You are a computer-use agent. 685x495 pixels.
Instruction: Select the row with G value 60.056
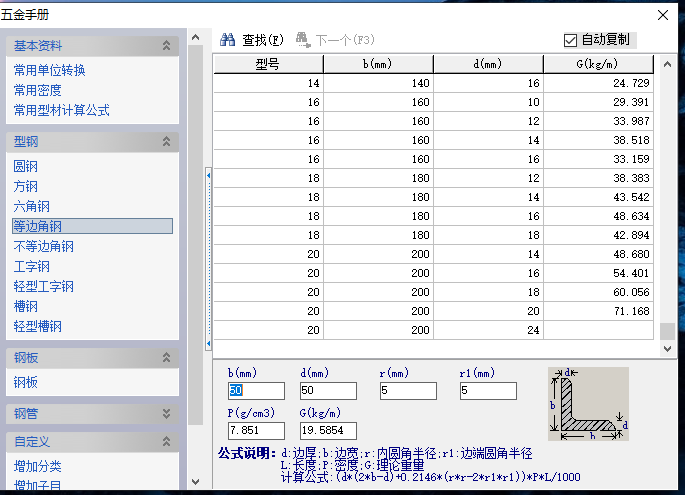coord(433,292)
